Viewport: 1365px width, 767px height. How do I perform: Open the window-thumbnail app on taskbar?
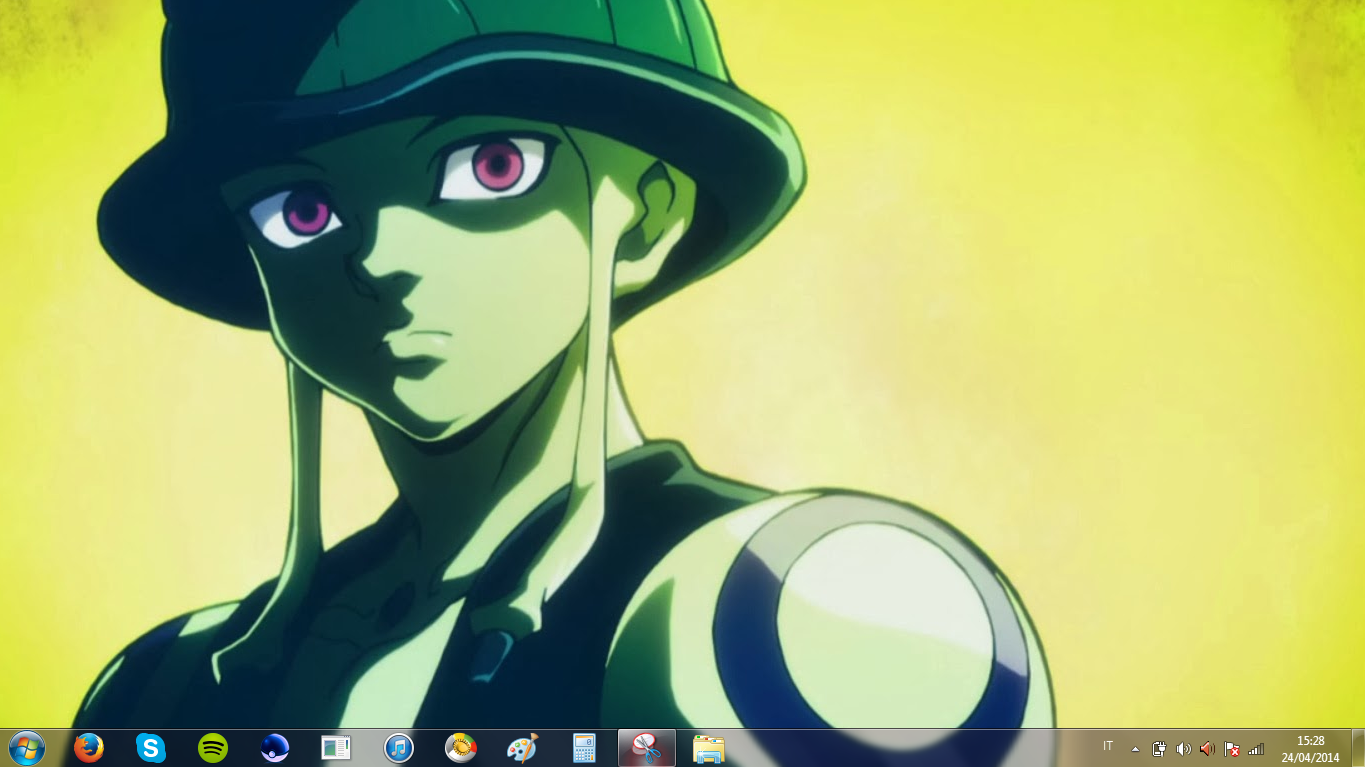[336, 748]
